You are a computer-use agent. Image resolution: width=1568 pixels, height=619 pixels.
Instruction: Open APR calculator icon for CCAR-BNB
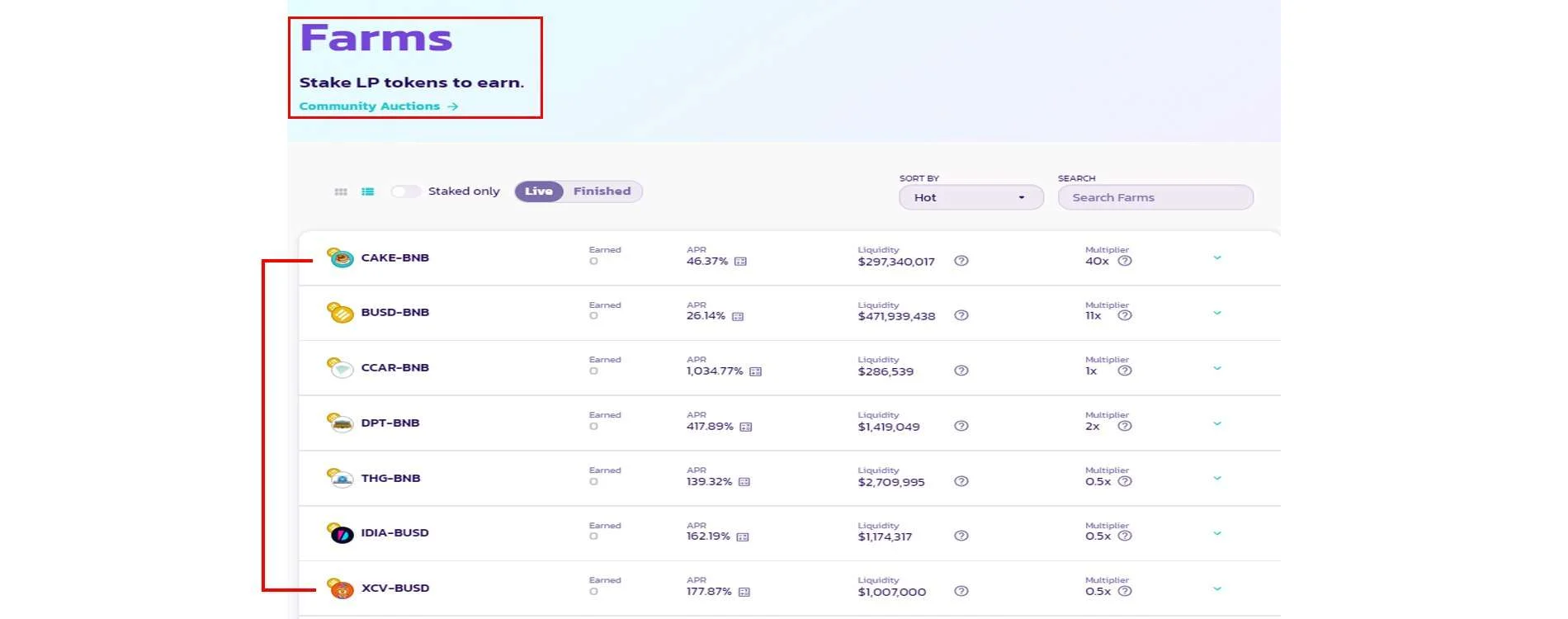(x=755, y=371)
